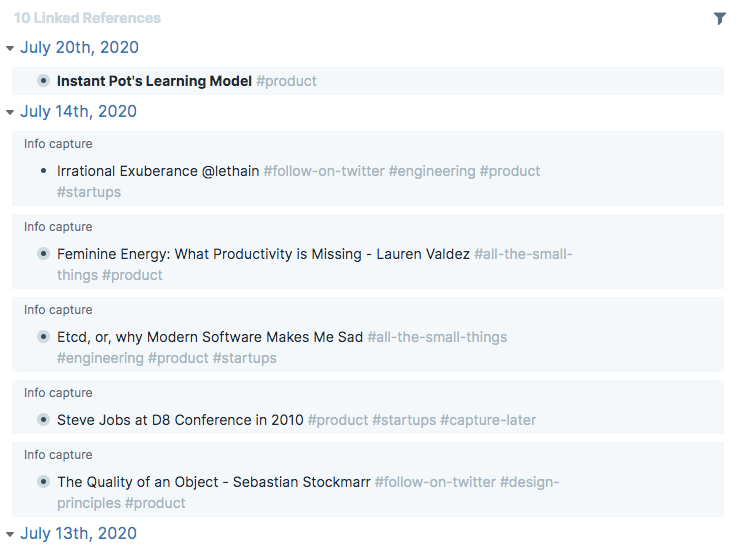Click bullet beside Steve Jobs D8 Conference
Screen dimensions: 752x548
(44, 420)
